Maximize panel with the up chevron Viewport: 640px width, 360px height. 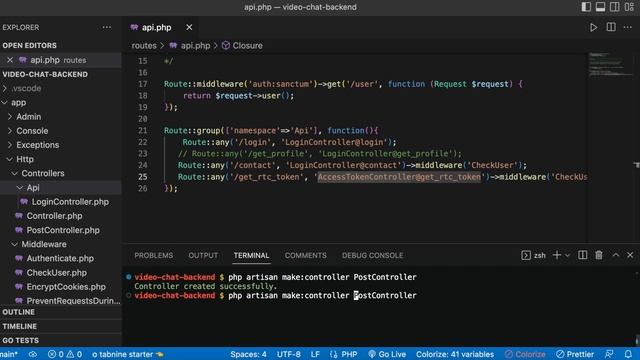pos(616,256)
